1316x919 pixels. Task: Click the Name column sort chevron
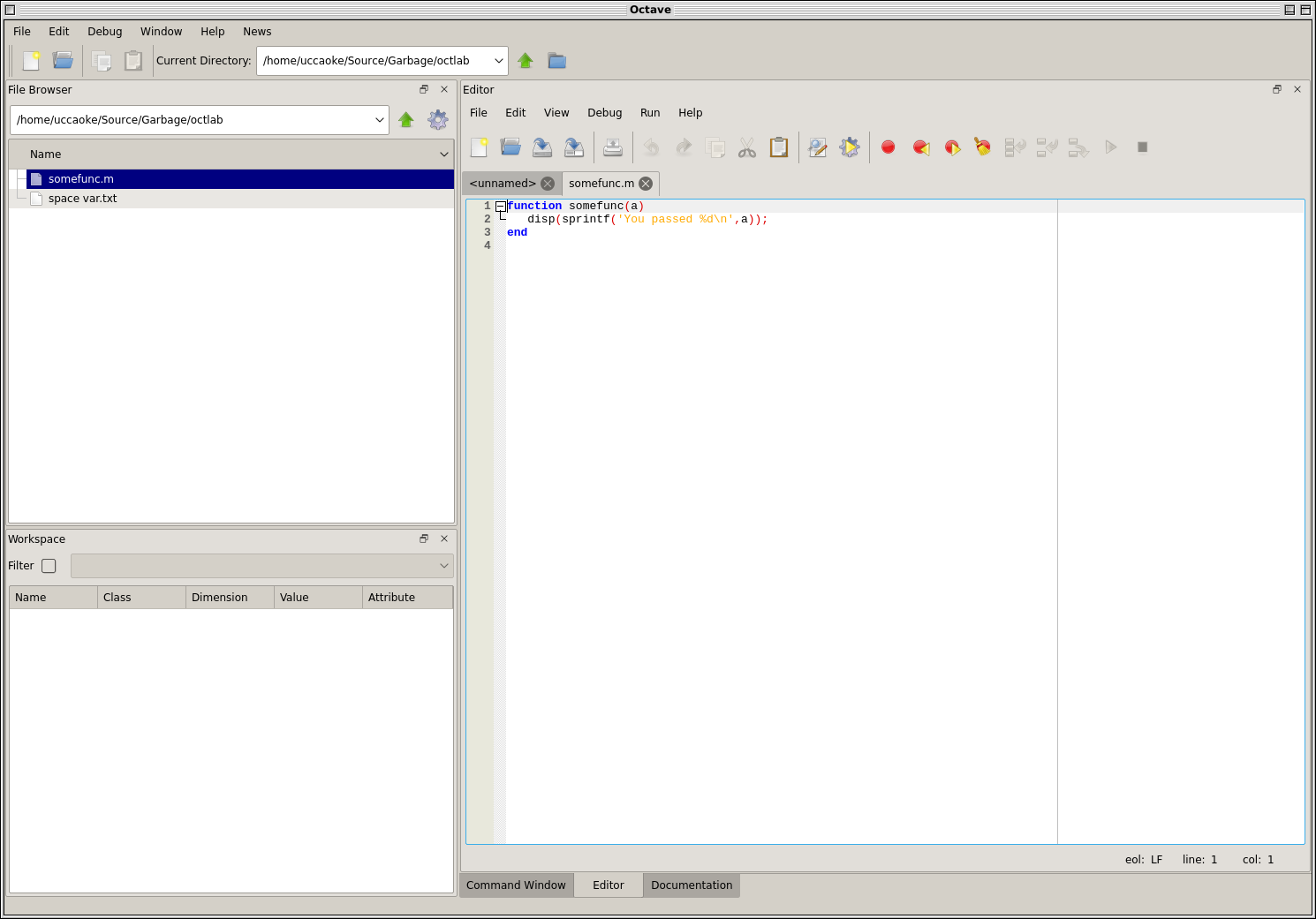coord(444,154)
